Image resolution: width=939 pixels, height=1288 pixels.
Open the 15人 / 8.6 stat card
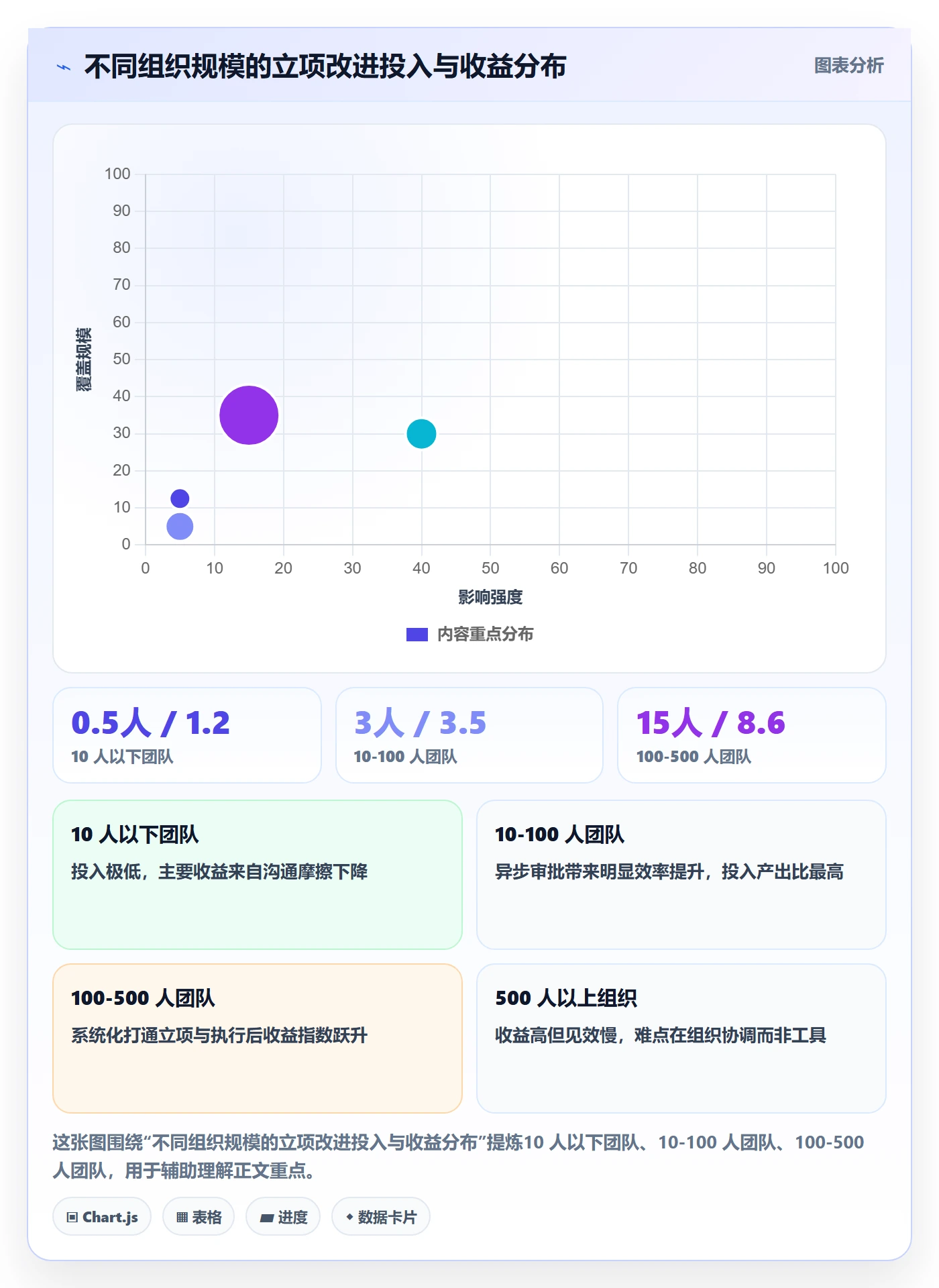tap(752, 735)
